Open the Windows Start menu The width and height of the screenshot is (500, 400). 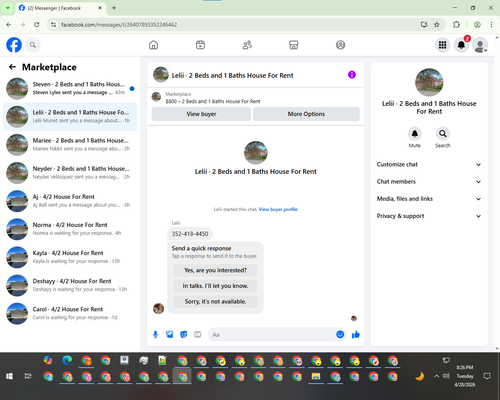[9, 376]
